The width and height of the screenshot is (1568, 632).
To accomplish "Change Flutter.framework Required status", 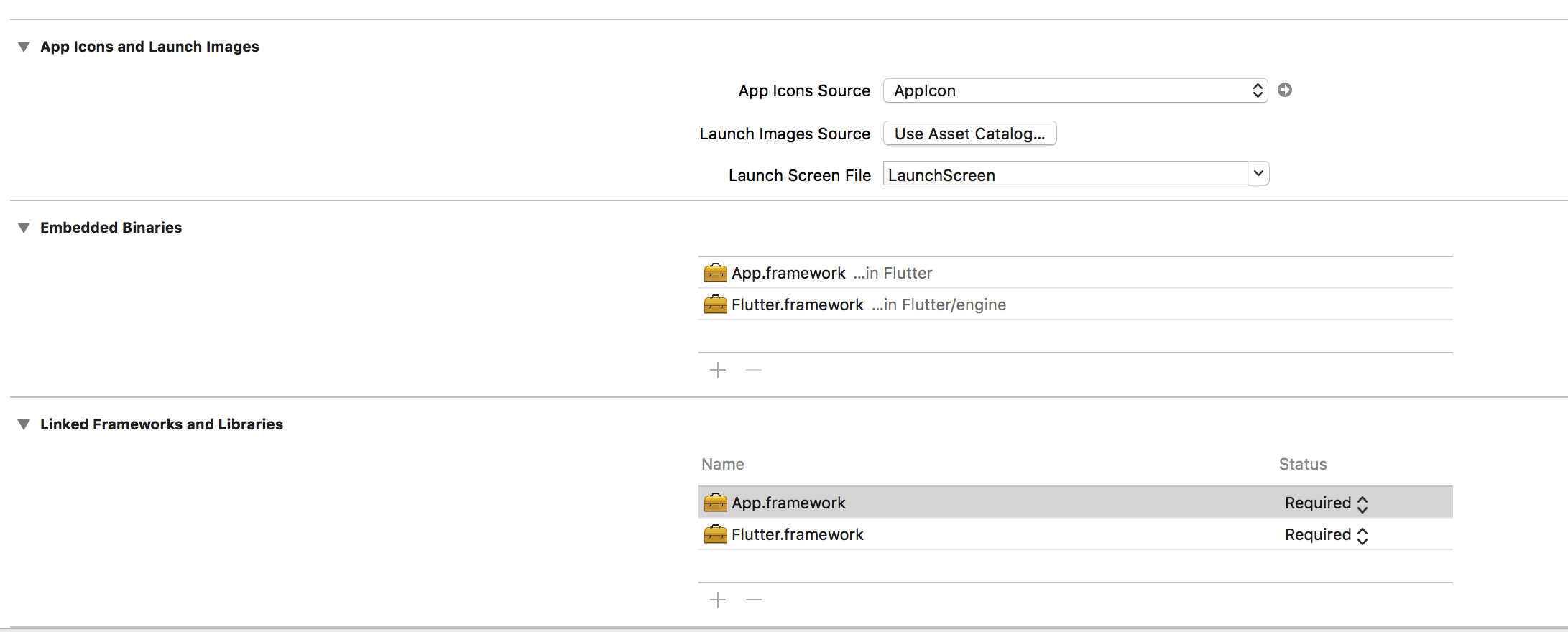I will (x=1327, y=535).
